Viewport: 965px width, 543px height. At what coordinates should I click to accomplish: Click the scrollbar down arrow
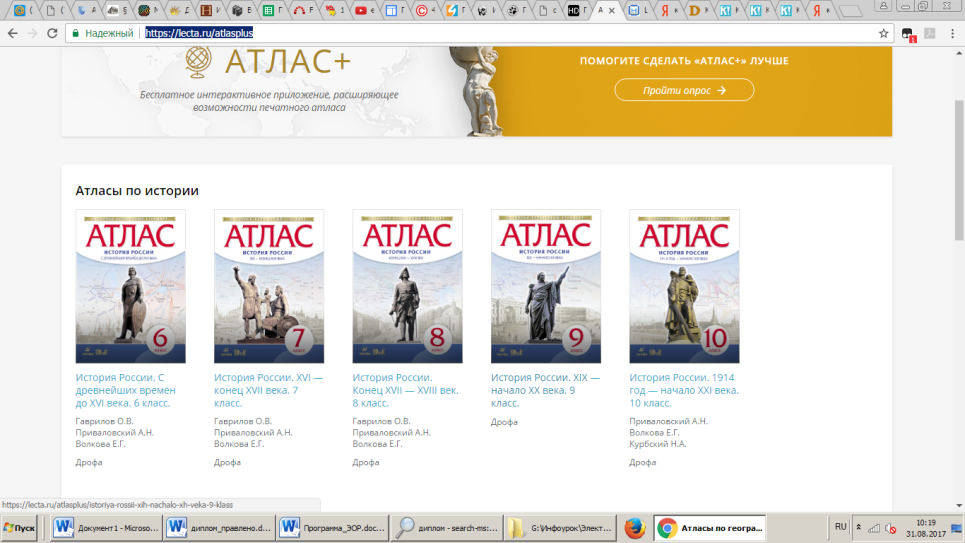[959, 505]
